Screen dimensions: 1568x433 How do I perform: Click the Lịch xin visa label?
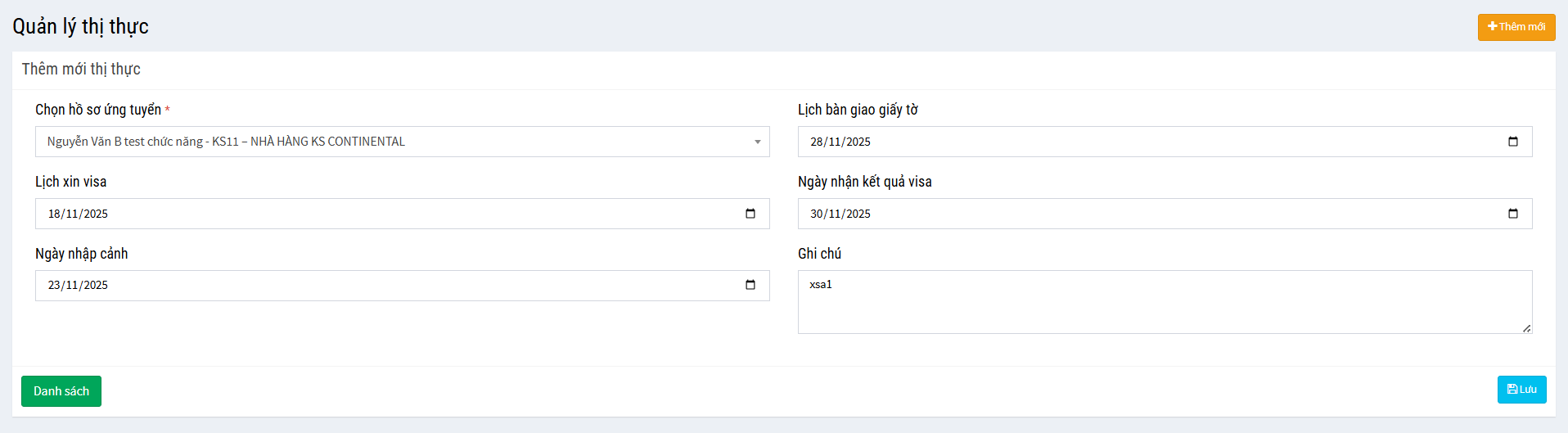click(71, 182)
